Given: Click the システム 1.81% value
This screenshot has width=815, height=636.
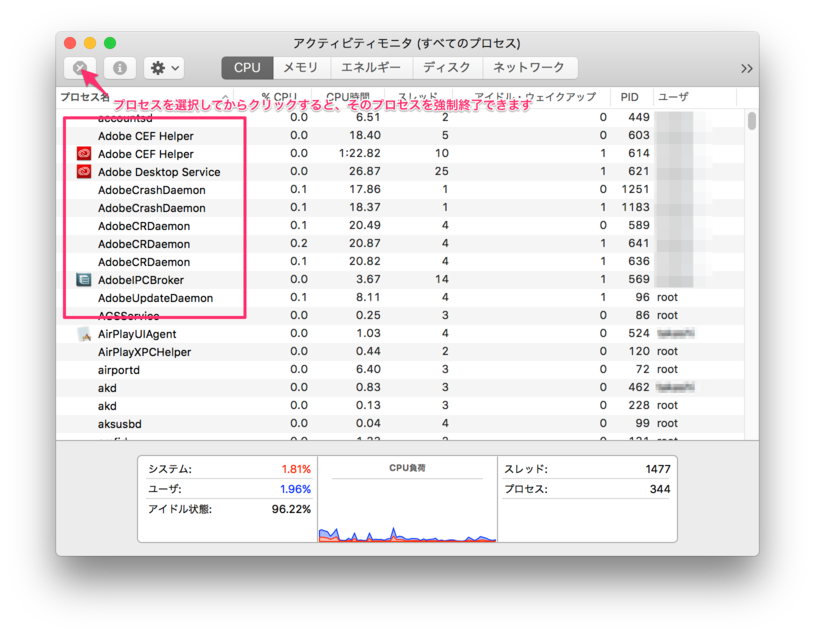Looking at the screenshot, I should [296, 469].
